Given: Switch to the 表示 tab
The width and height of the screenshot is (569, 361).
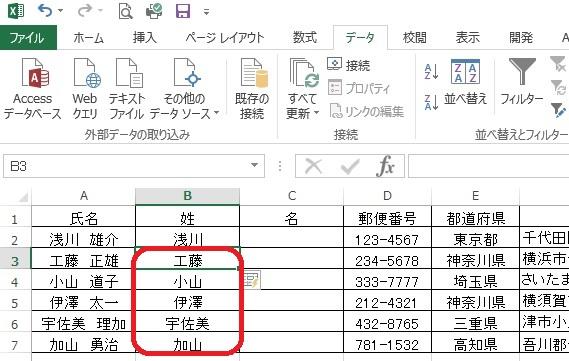Looking at the screenshot, I should [467, 38].
